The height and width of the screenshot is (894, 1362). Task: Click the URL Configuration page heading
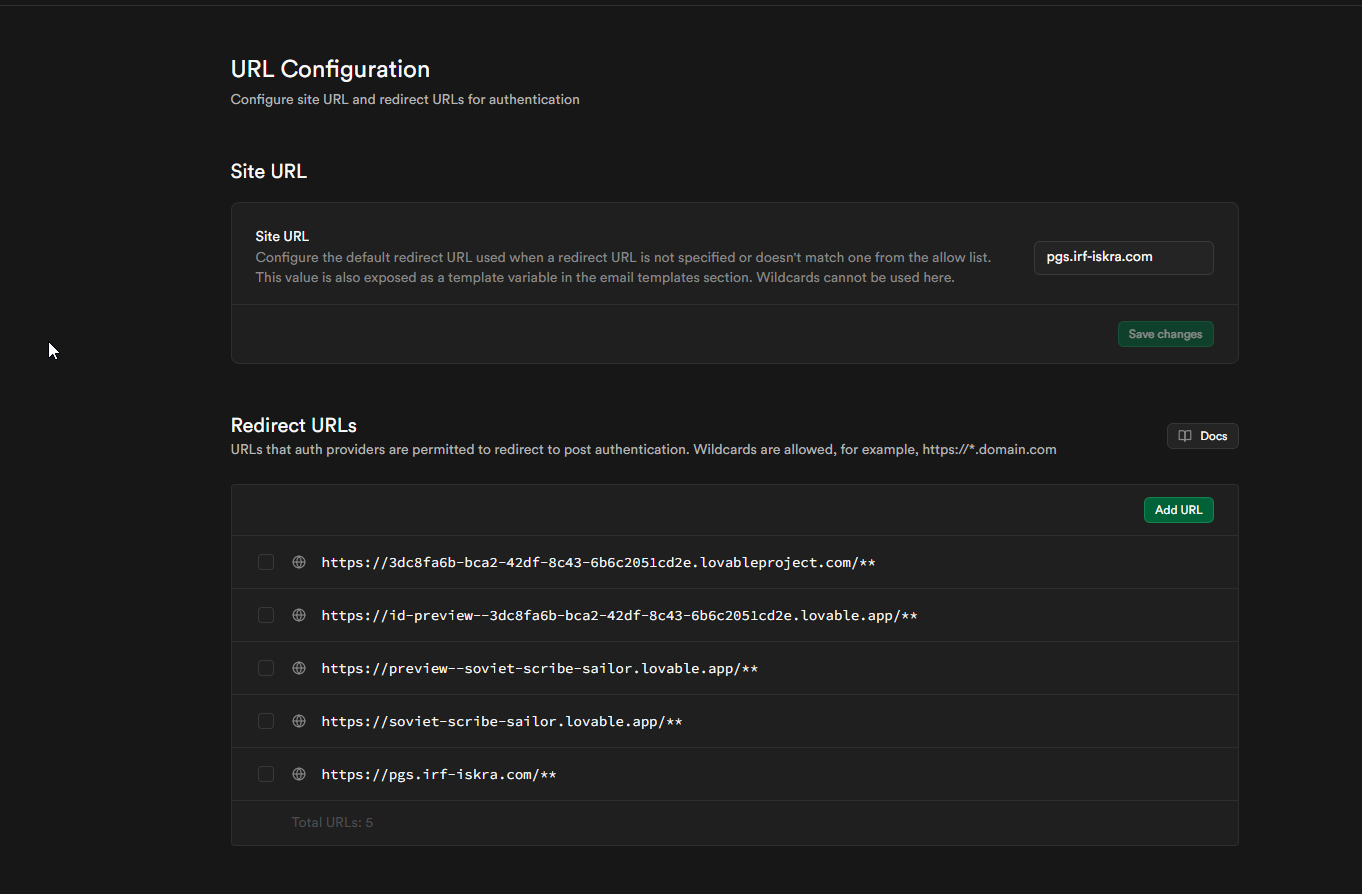tap(330, 69)
